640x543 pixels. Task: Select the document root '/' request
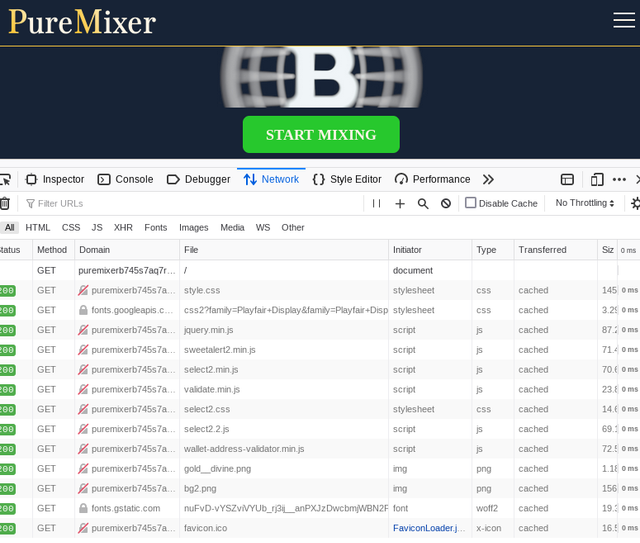click(x=320, y=271)
